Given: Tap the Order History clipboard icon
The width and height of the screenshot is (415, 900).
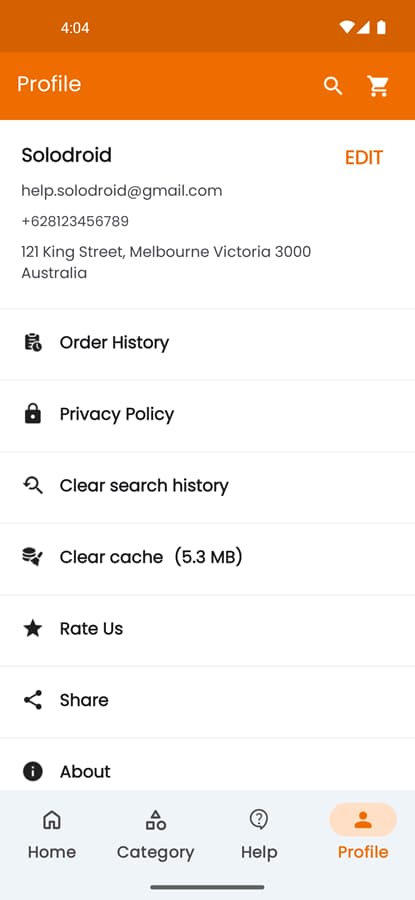Looking at the screenshot, I should point(33,343).
